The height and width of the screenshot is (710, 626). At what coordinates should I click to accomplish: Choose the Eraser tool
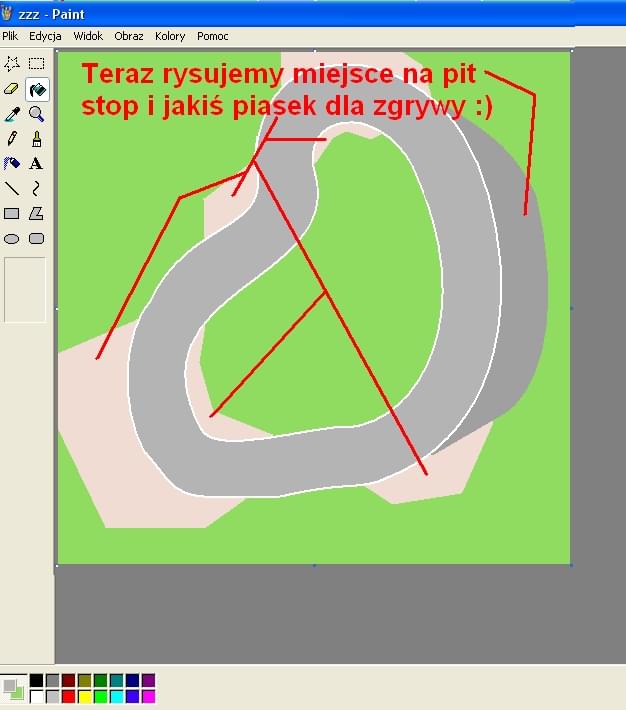[x=12, y=89]
